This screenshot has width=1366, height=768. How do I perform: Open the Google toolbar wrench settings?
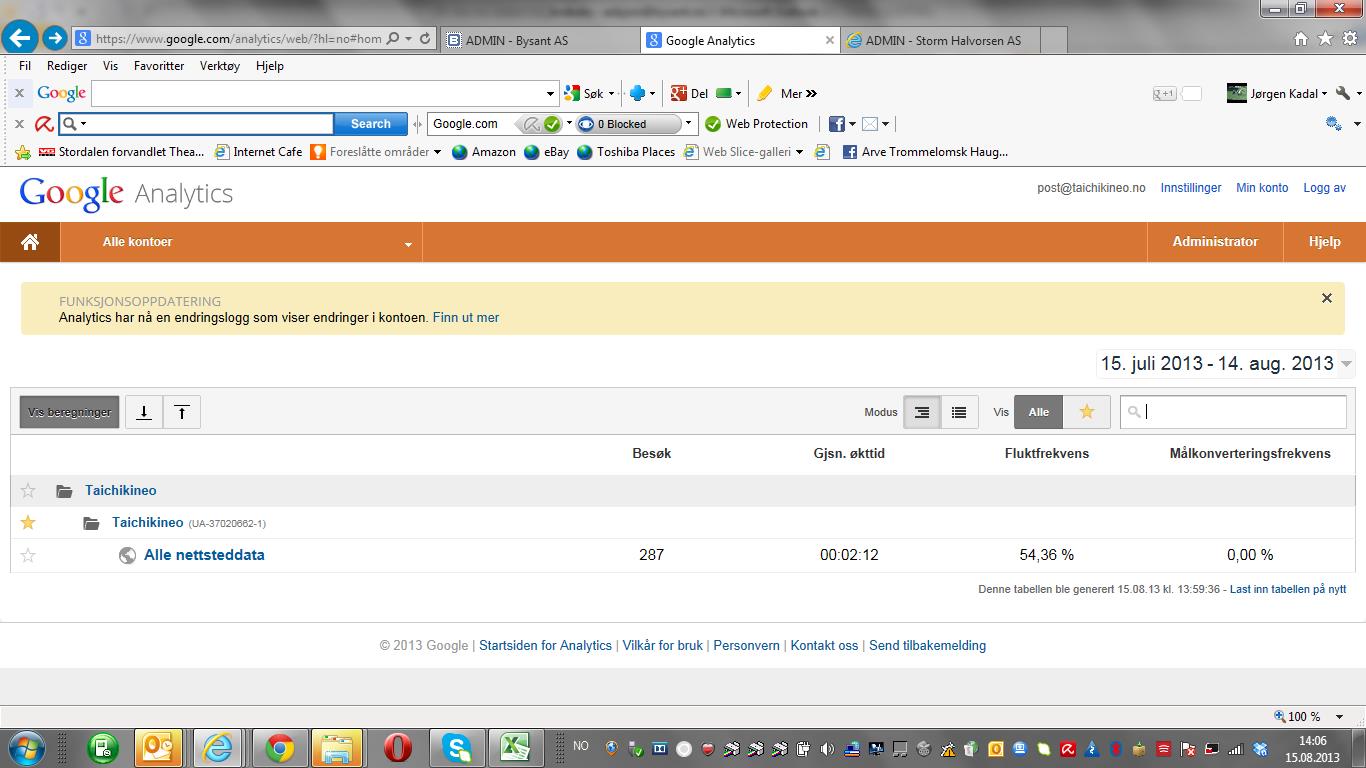(x=1343, y=94)
